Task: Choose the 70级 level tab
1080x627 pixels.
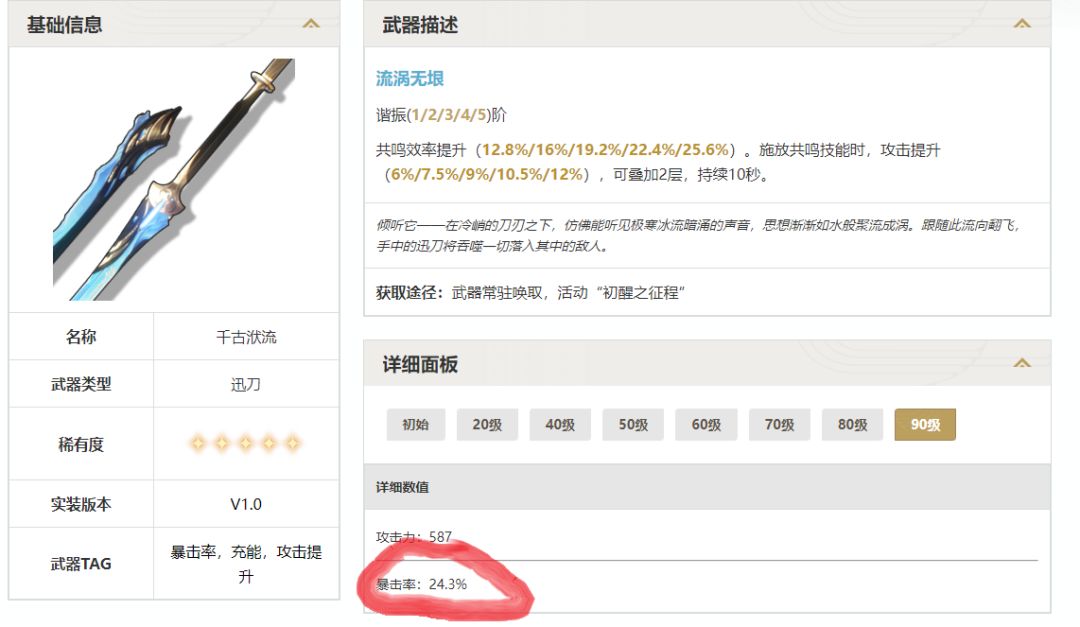Action: [779, 424]
